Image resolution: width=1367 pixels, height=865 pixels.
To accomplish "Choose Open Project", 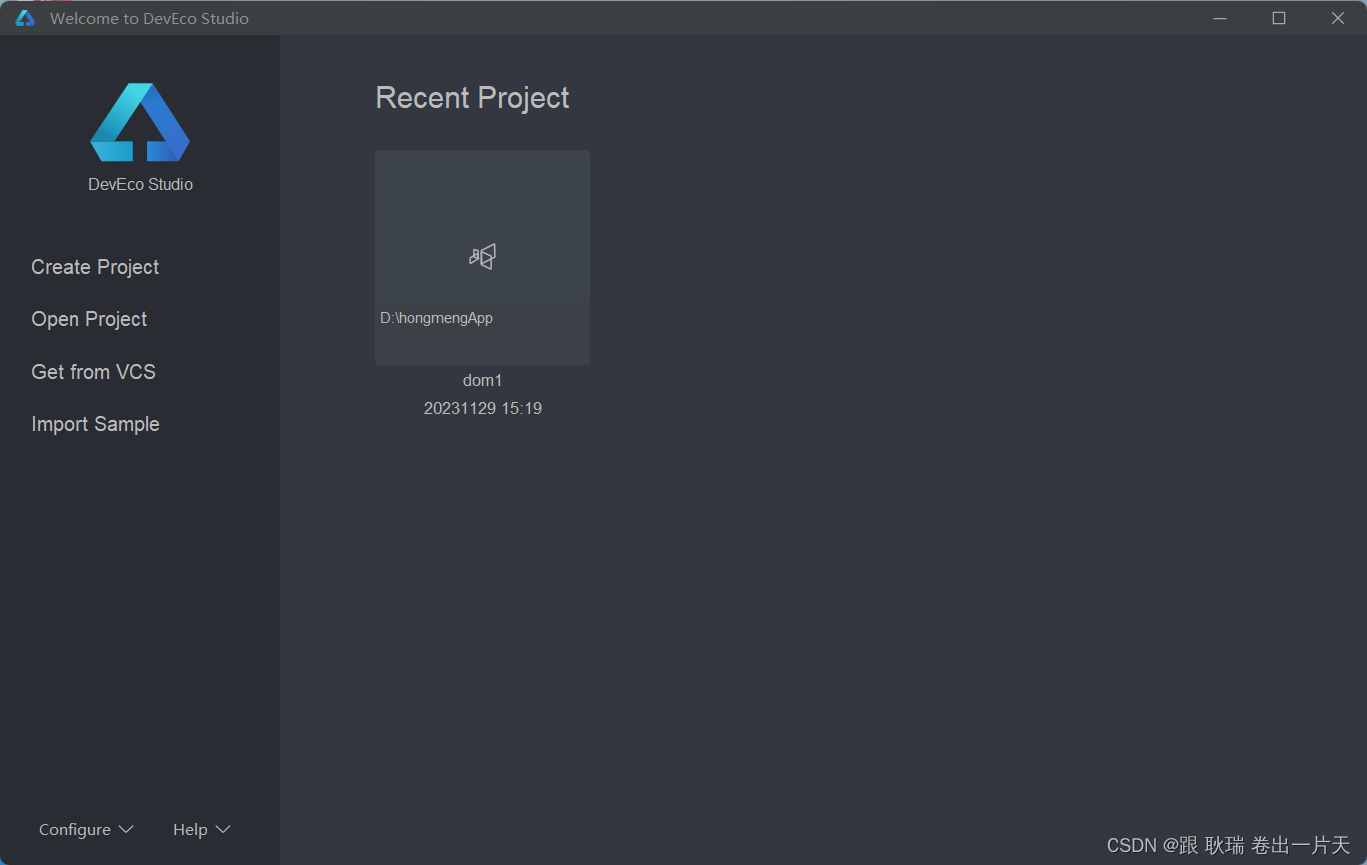I will tap(89, 319).
